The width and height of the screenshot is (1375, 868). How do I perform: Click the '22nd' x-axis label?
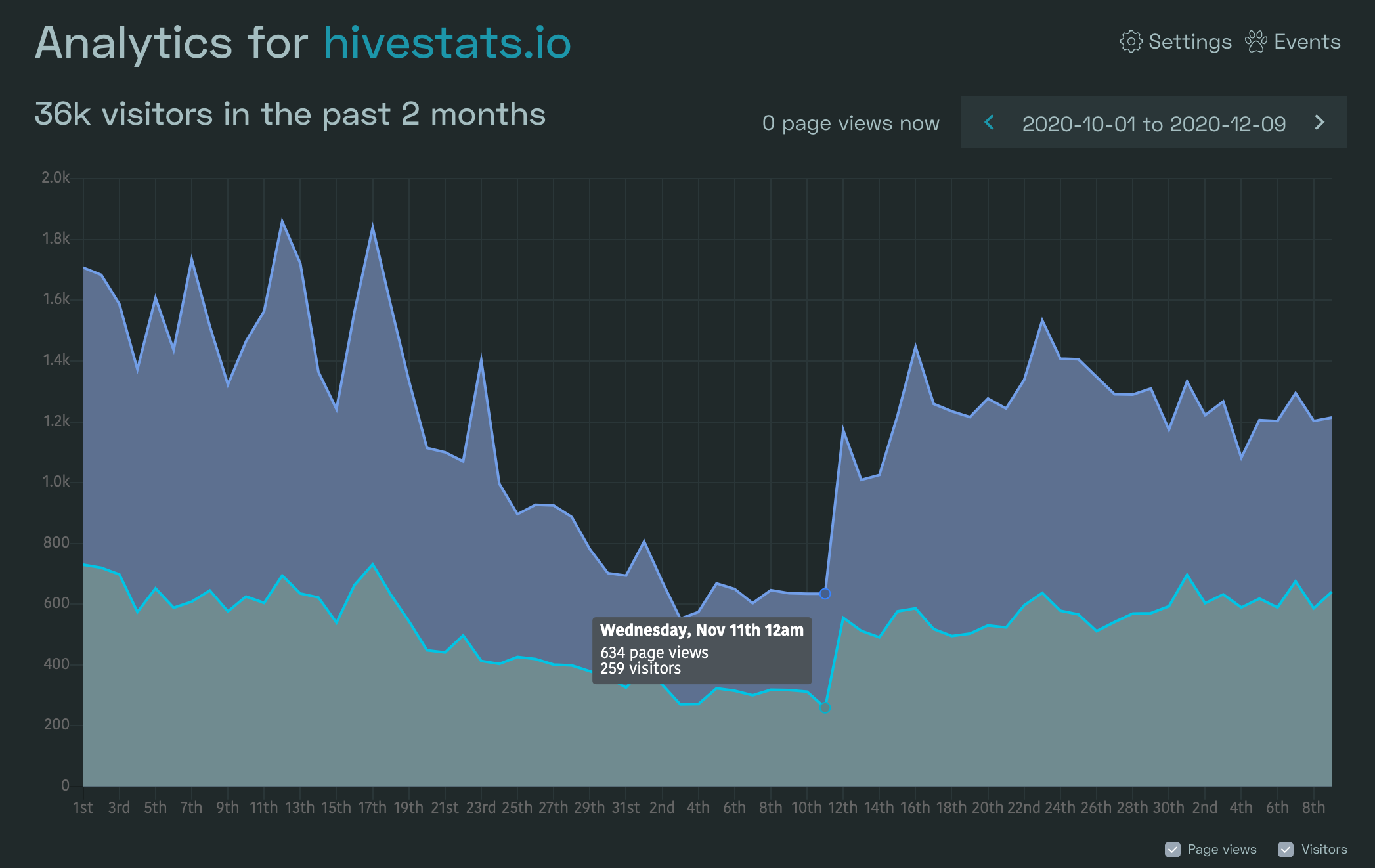[1024, 807]
